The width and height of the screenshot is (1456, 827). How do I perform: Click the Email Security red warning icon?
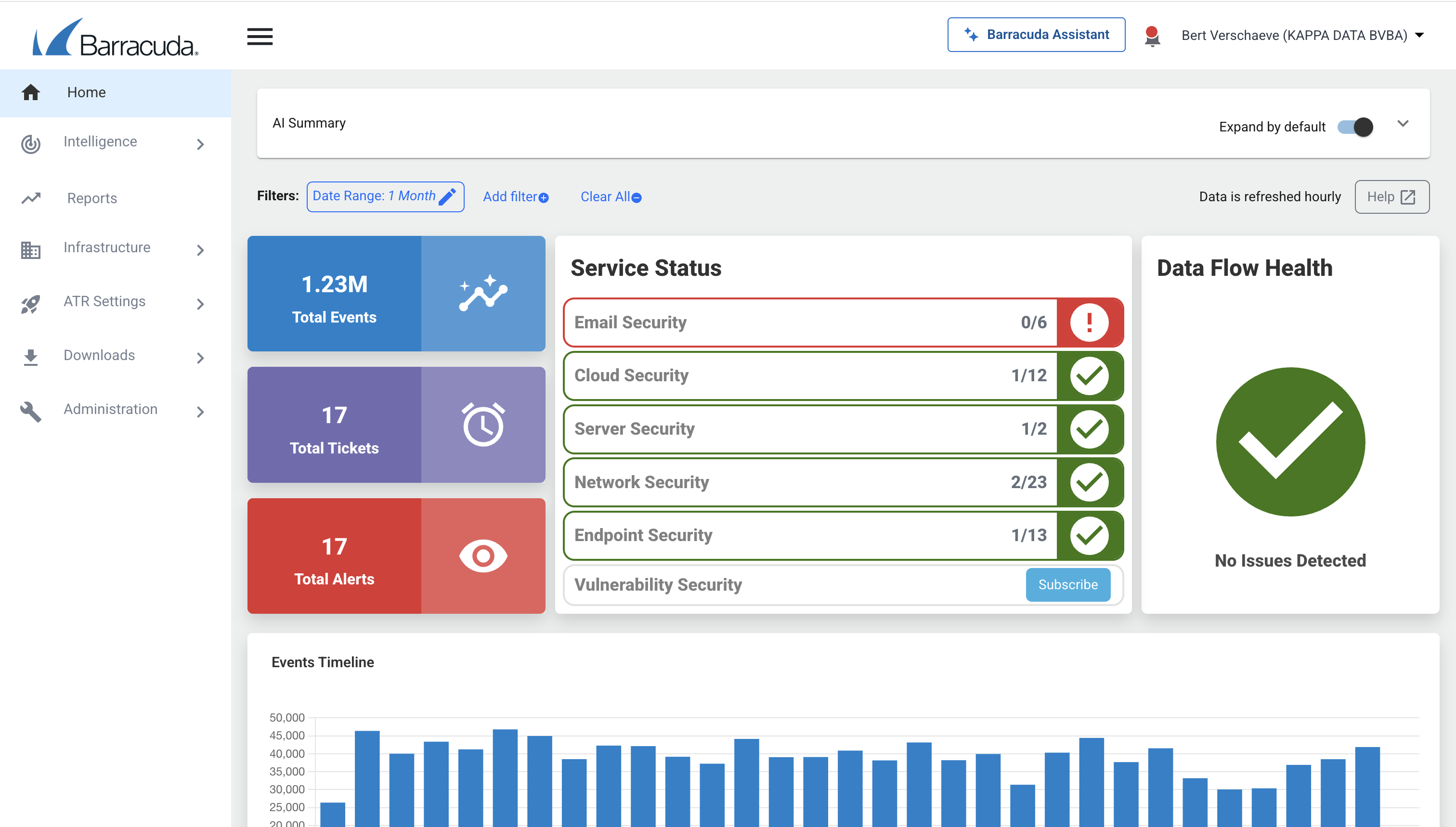pyautogui.click(x=1089, y=322)
